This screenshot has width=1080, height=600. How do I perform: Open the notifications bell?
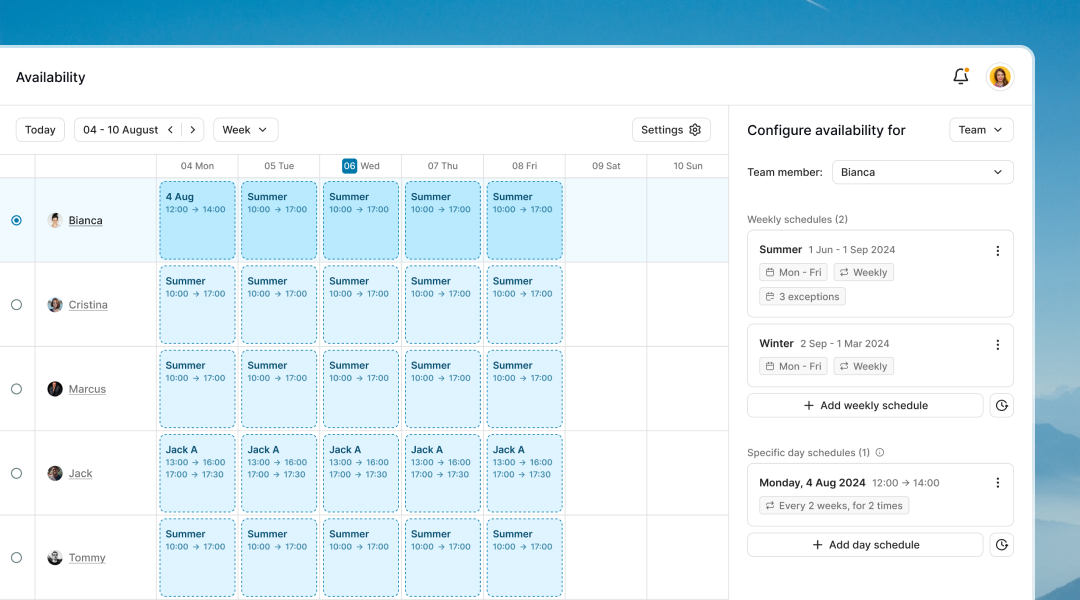(x=960, y=76)
